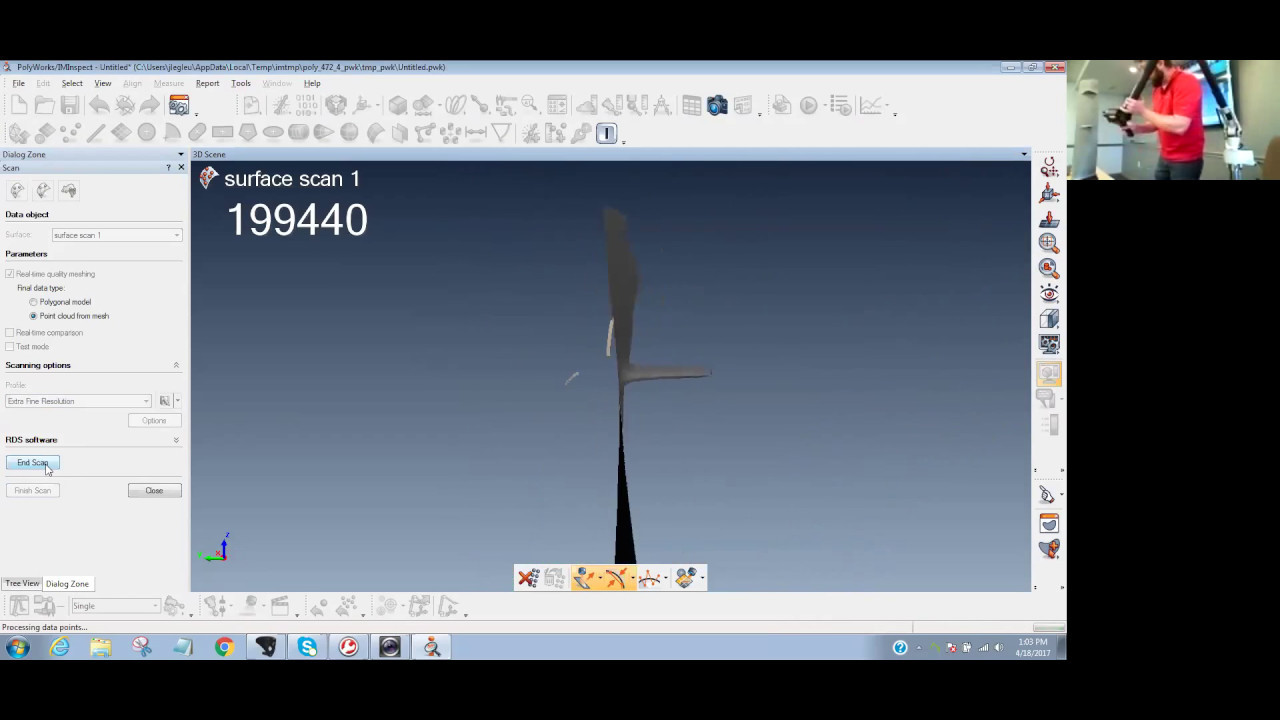Click the line chart toolbar icon
Viewport: 1280px width, 720px height.
[870, 105]
